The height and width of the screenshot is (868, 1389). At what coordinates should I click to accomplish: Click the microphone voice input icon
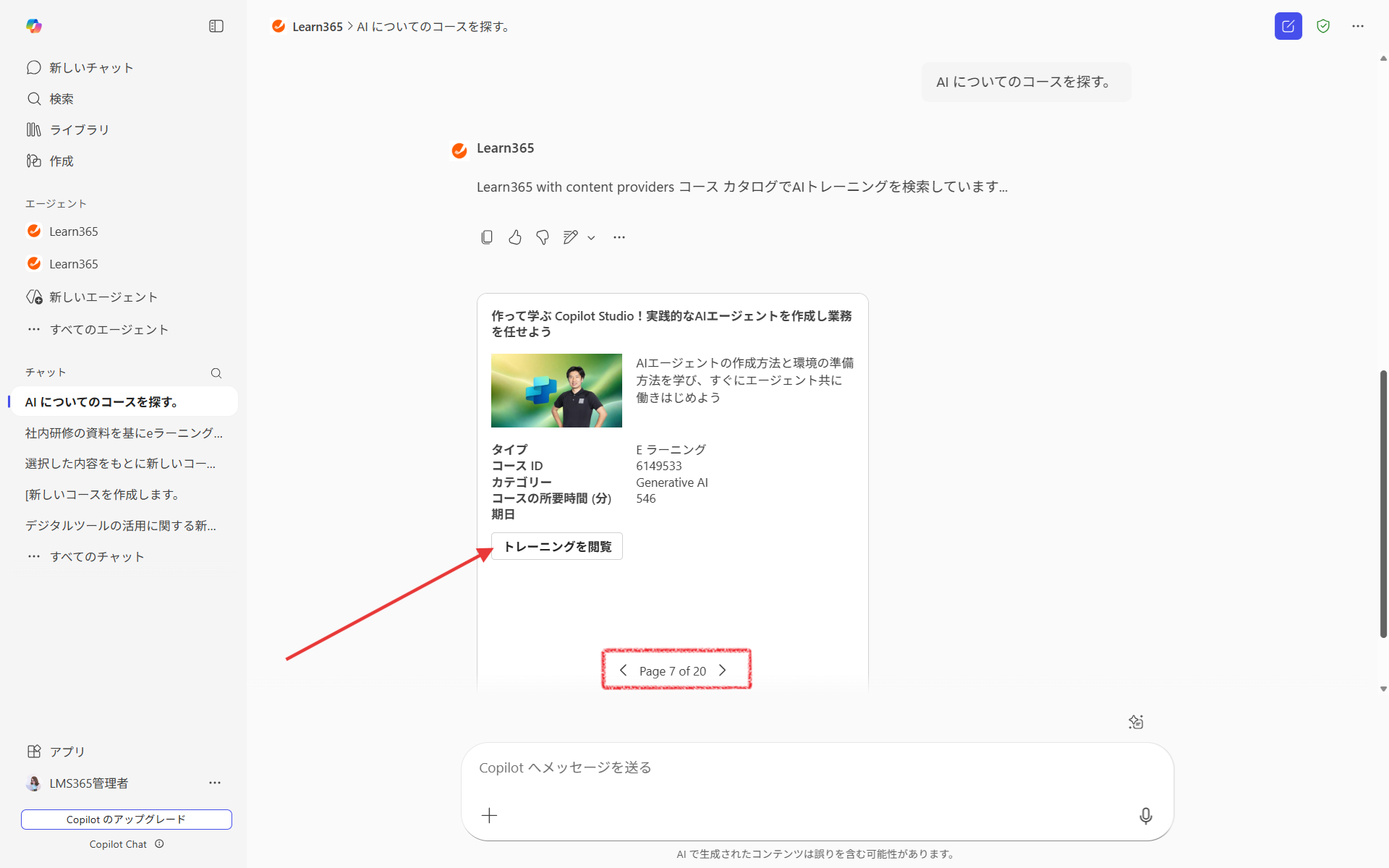click(1146, 816)
